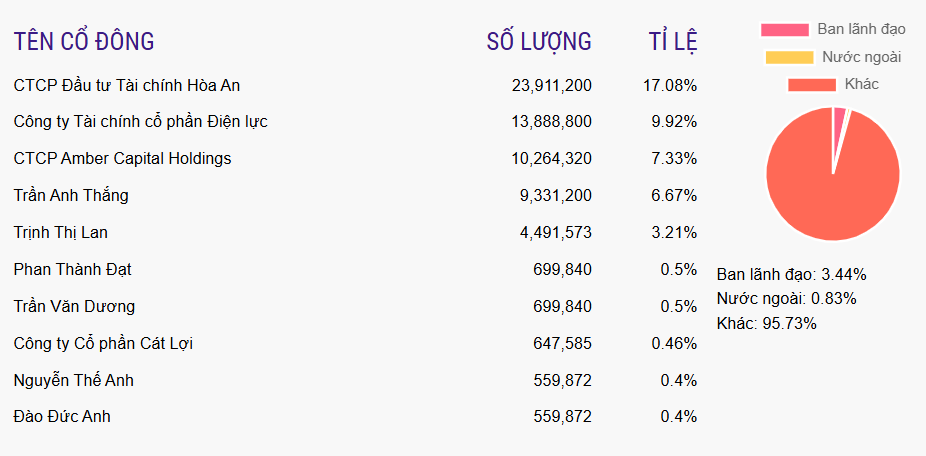Viewport: 926px width, 456px height.
Task: Click the small pink Ban lãnh đạo pie slice
Action: [x=838, y=120]
